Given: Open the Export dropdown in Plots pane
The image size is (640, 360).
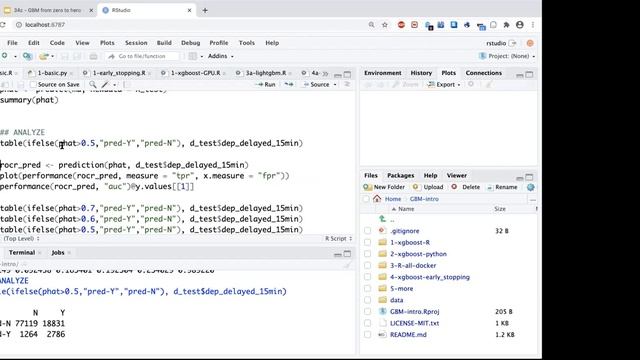Looking at the screenshot, I should coord(443,84).
